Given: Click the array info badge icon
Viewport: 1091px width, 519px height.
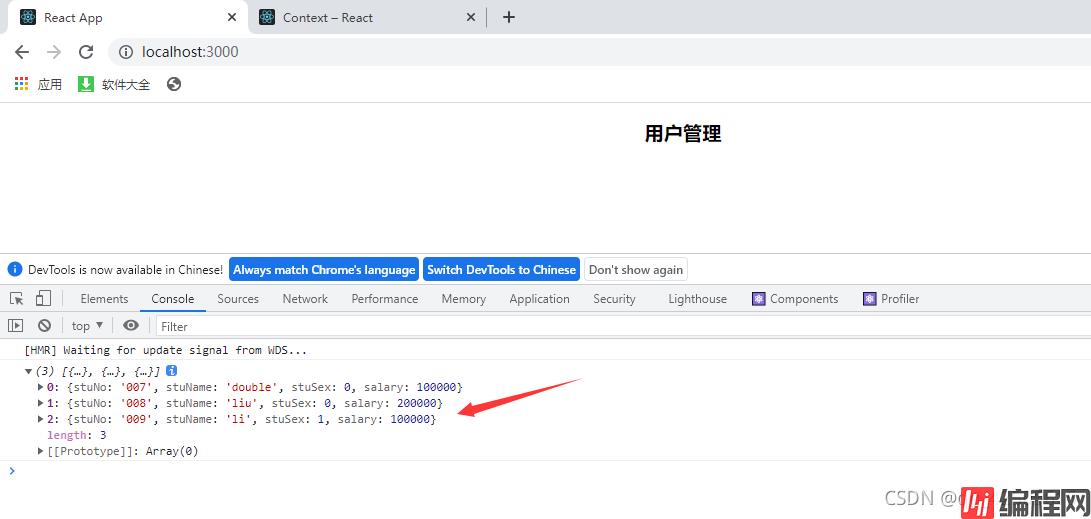Looking at the screenshot, I should [172, 371].
